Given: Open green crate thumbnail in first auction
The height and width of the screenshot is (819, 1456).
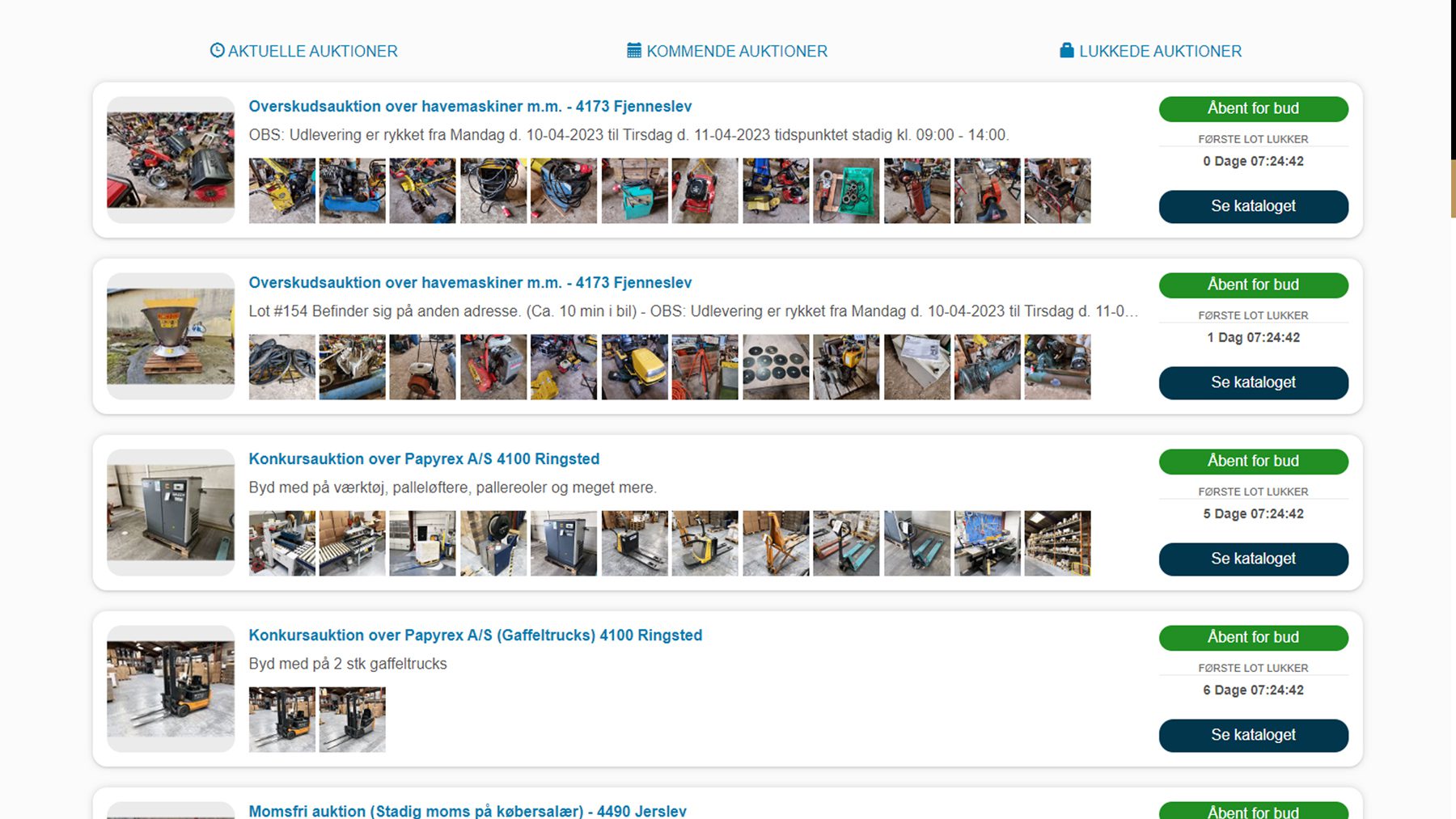Looking at the screenshot, I should tap(846, 191).
